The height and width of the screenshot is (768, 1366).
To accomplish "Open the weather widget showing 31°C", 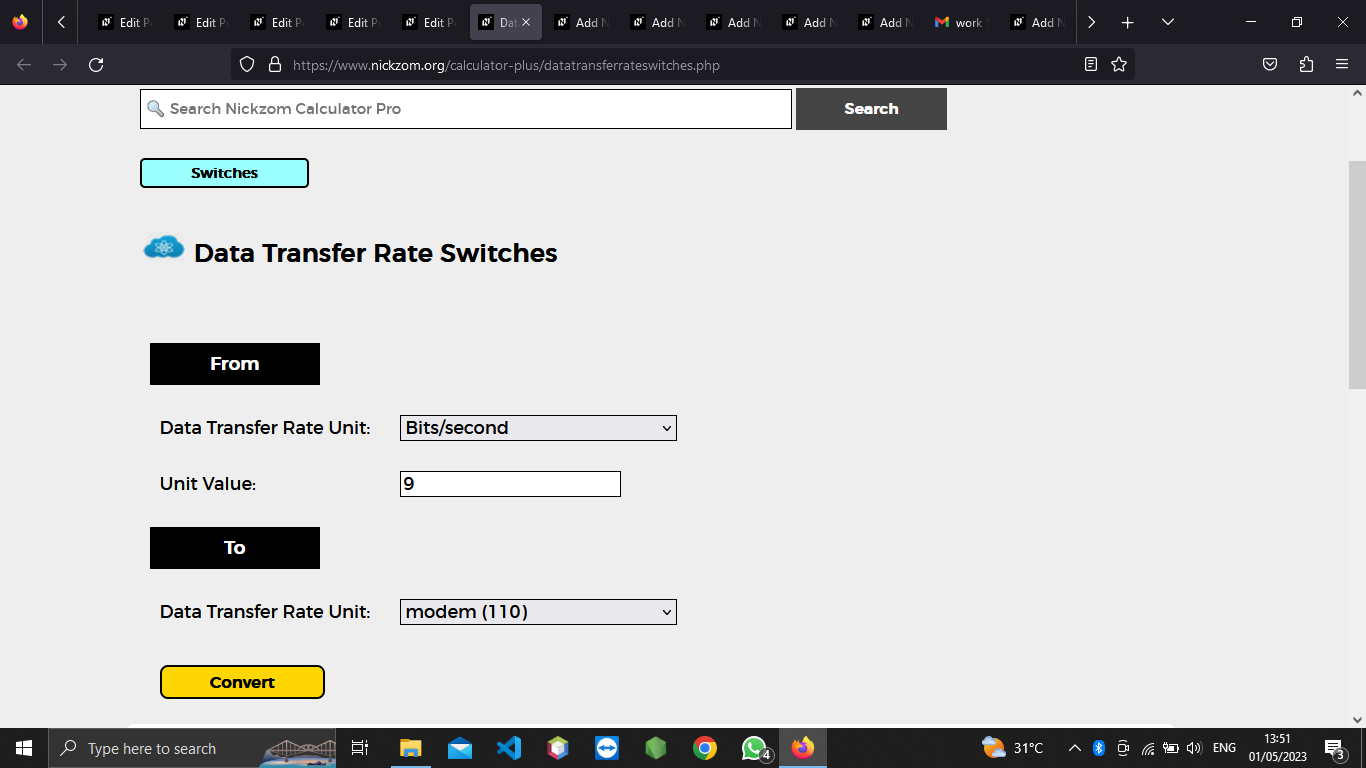I will (1013, 748).
